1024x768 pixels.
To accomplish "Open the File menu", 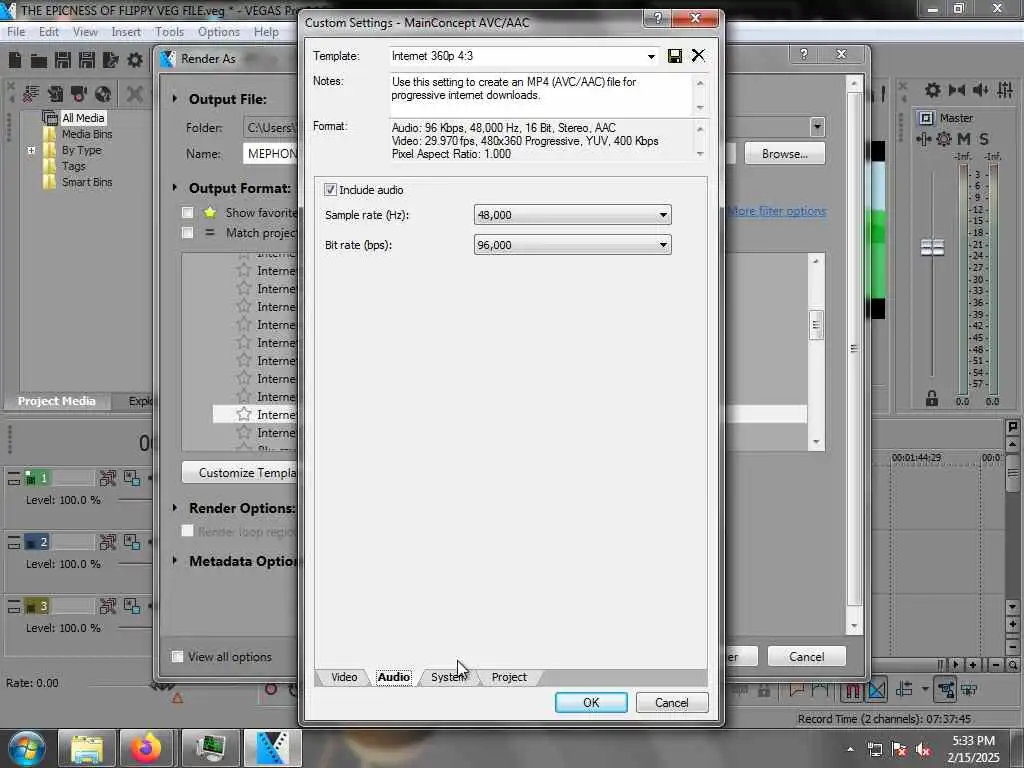I will point(16,31).
